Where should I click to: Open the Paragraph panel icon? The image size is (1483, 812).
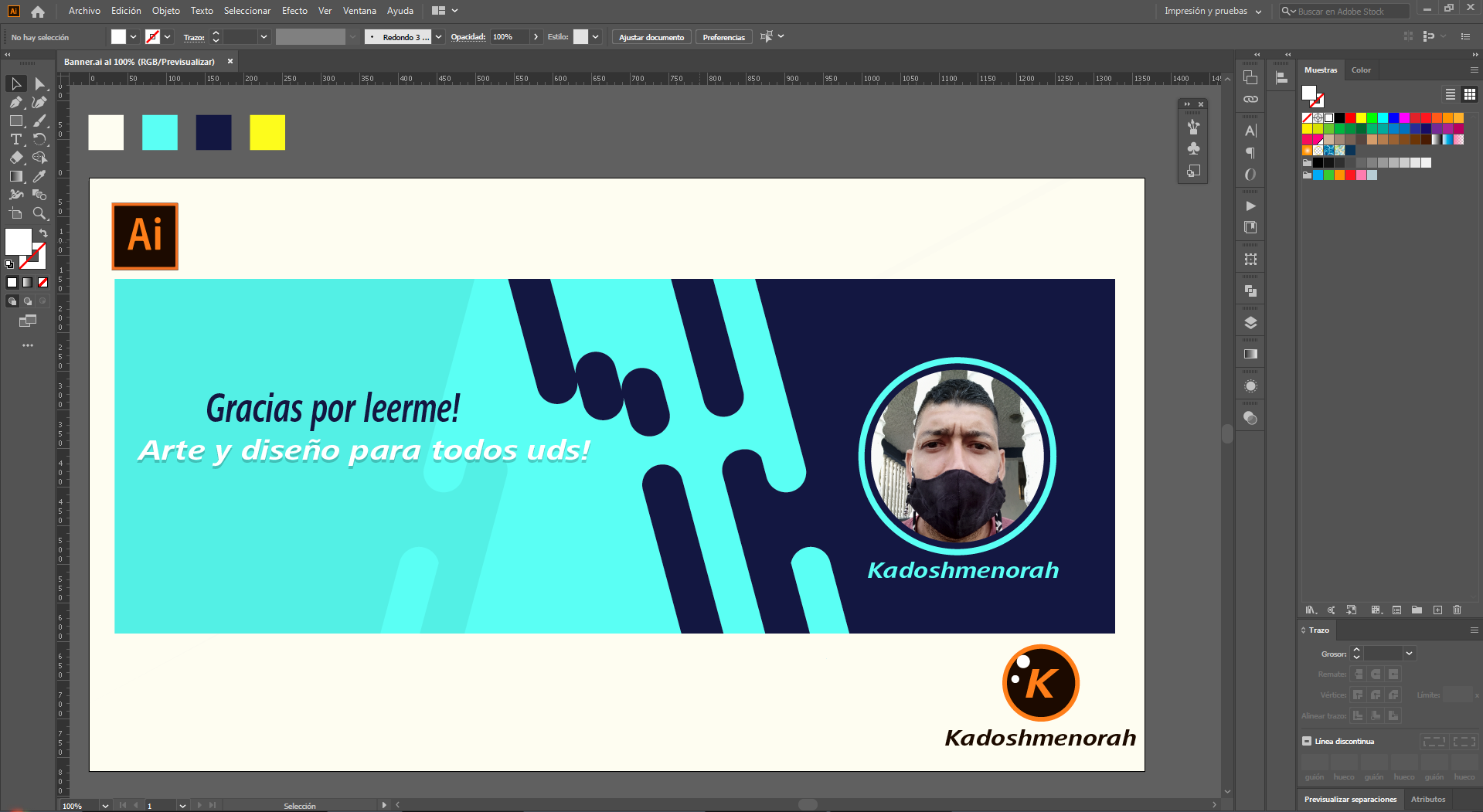(1250, 153)
